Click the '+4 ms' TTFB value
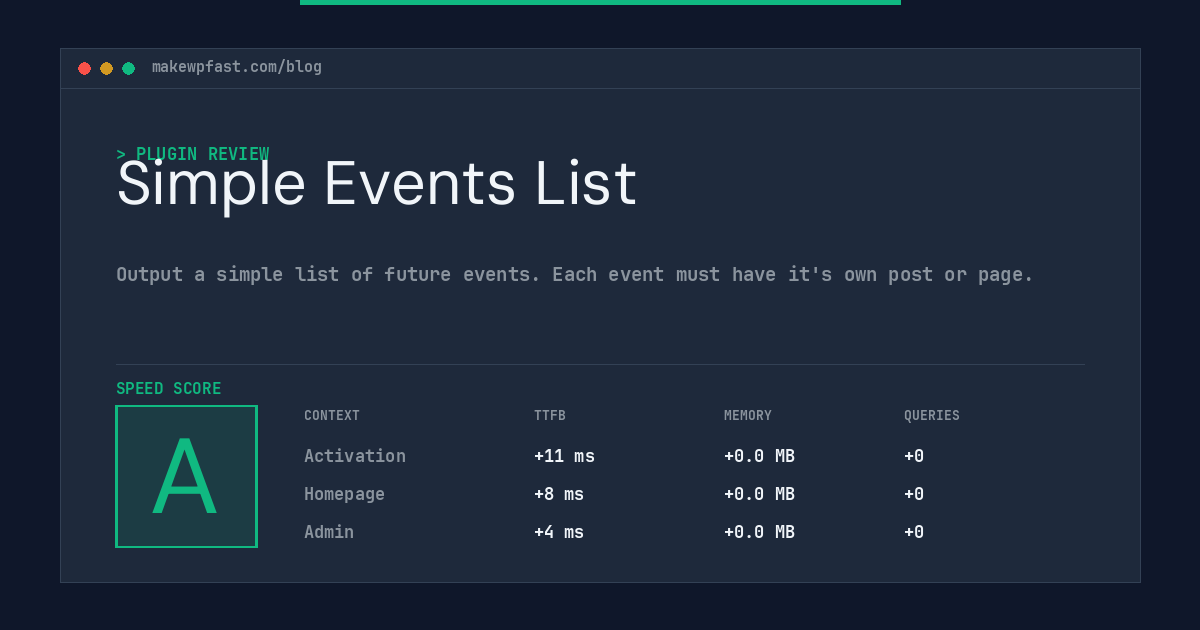This screenshot has height=630, width=1200. click(x=559, y=532)
